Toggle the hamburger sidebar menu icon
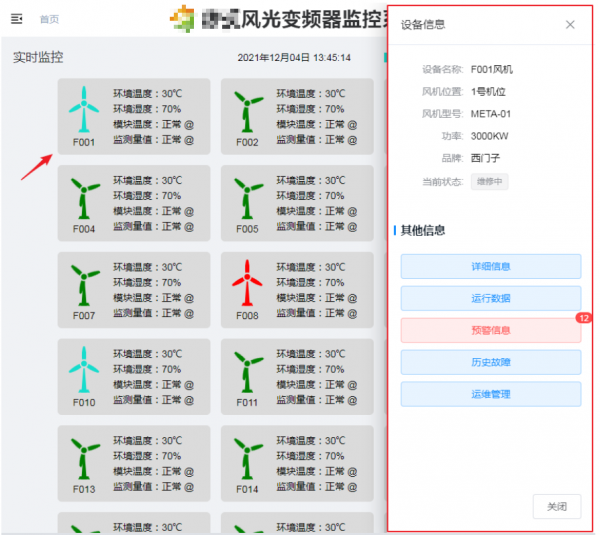Image resolution: width=600 pixels, height=535 pixels. coord(16,18)
